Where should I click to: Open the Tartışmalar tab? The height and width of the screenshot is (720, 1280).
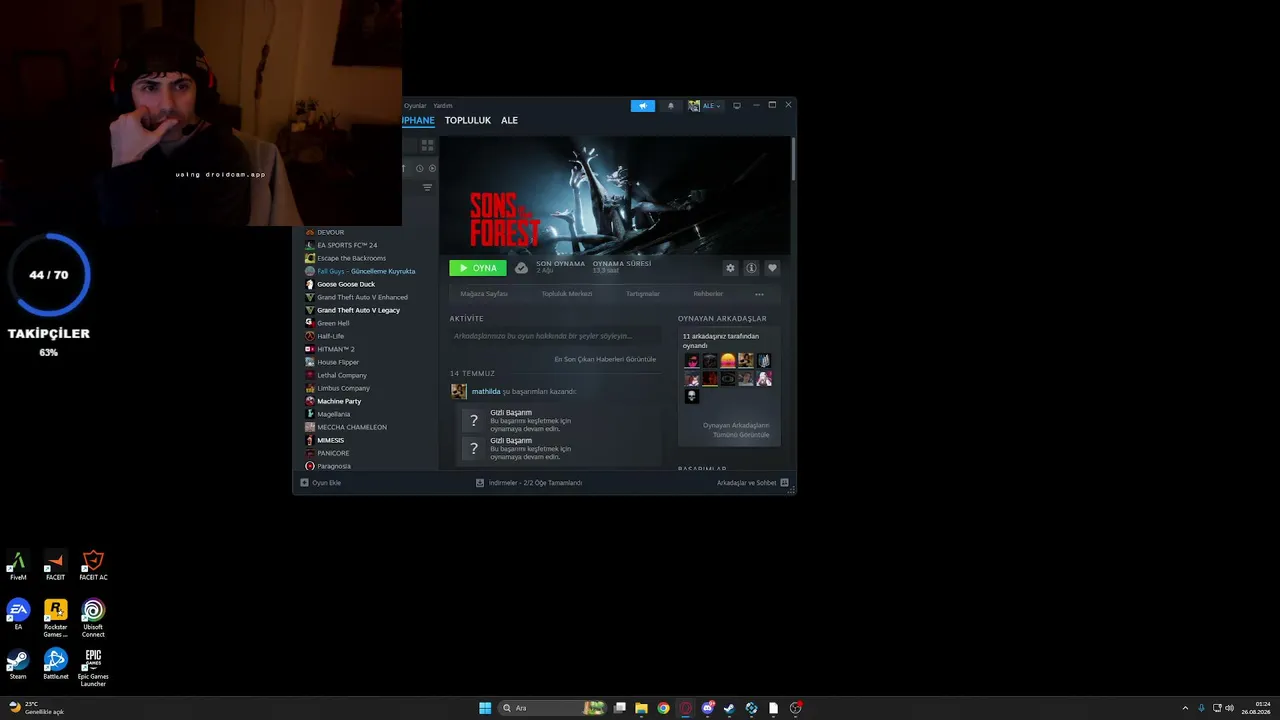[643, 294]
